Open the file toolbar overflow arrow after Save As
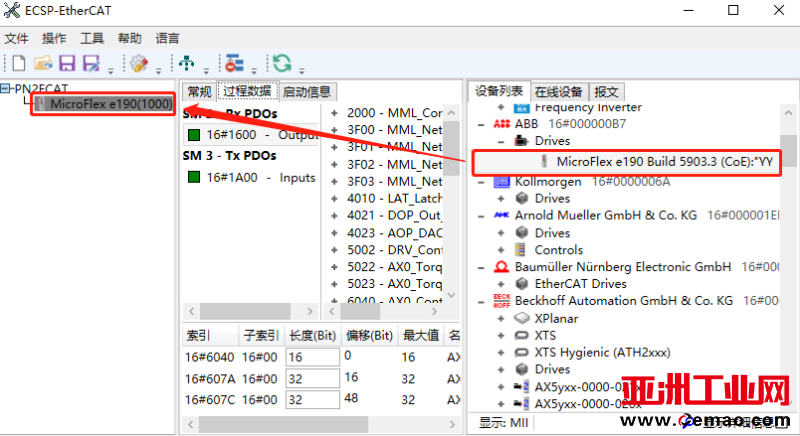800x436 pixels. (111, 71)
